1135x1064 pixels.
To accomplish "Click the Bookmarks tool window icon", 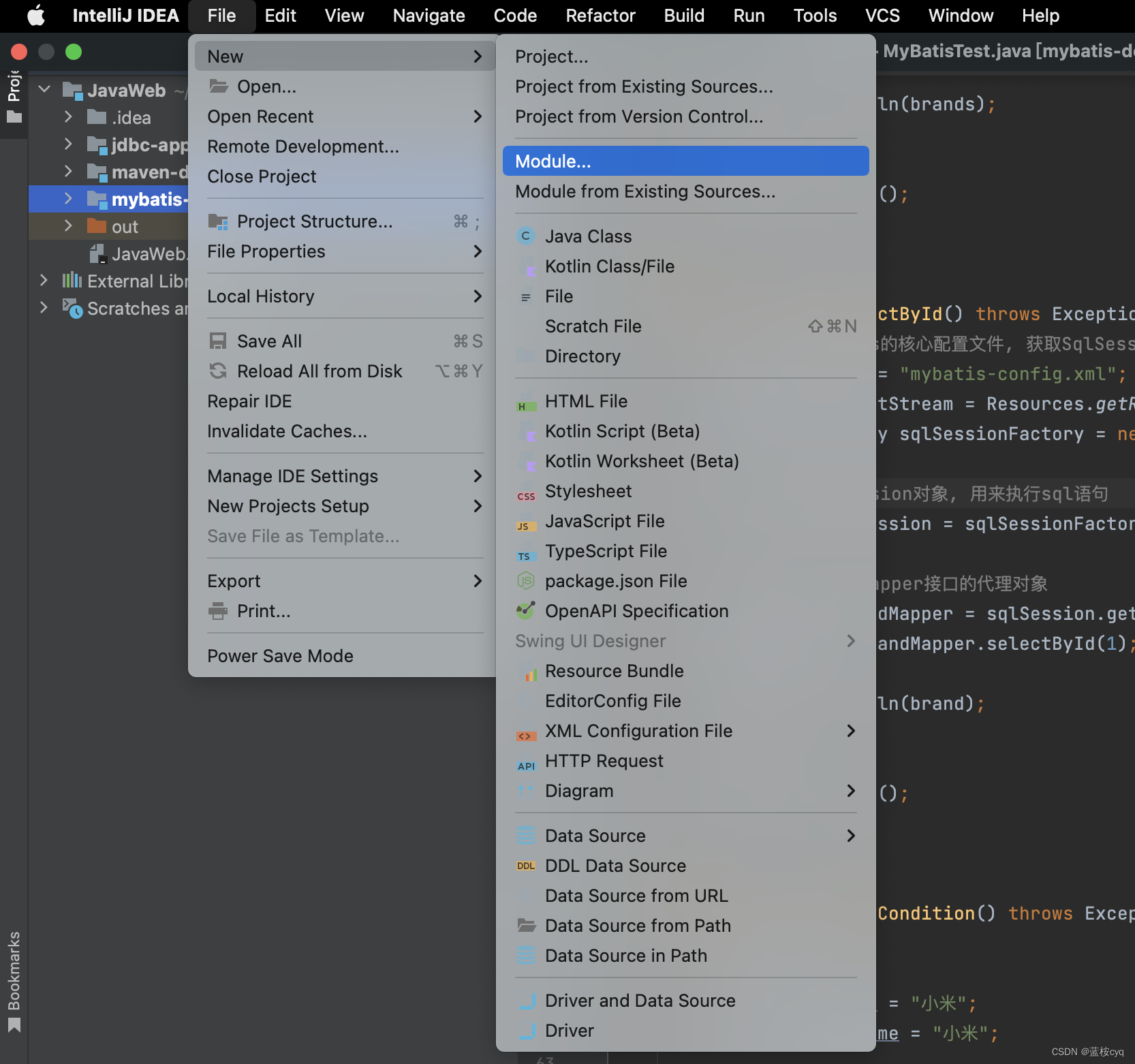I will (14, 1025).
